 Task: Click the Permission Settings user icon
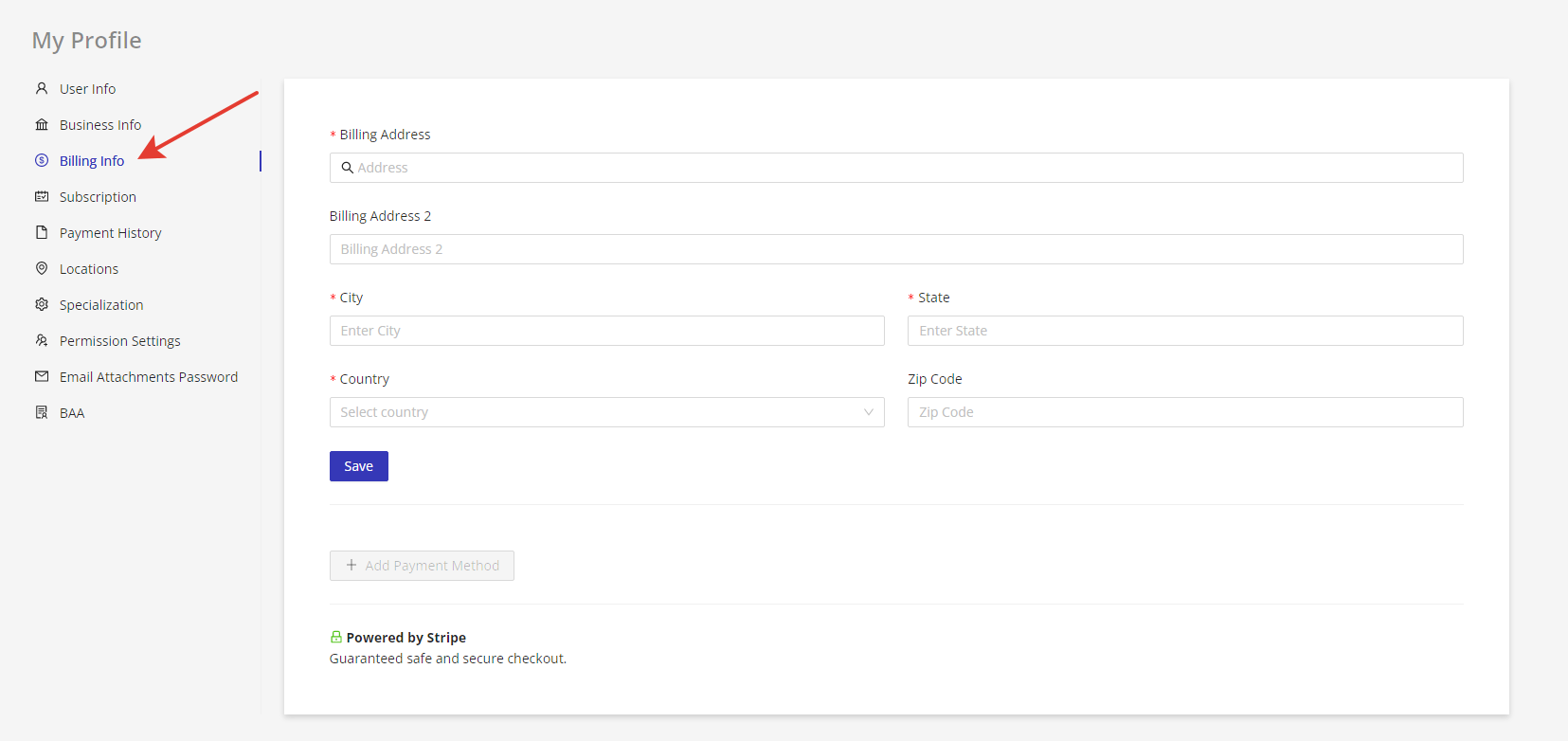tap(42, 340)
